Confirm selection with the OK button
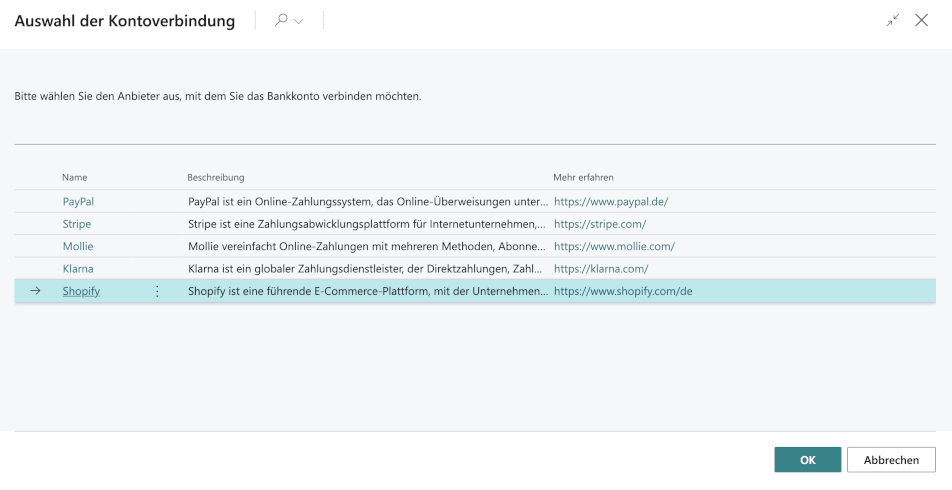Viewport: 952px width, 490px height. click(x=807, y=460)
